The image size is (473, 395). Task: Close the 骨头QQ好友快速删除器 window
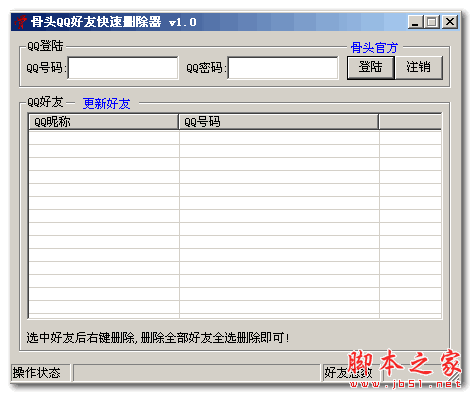[x=450, y=22]
